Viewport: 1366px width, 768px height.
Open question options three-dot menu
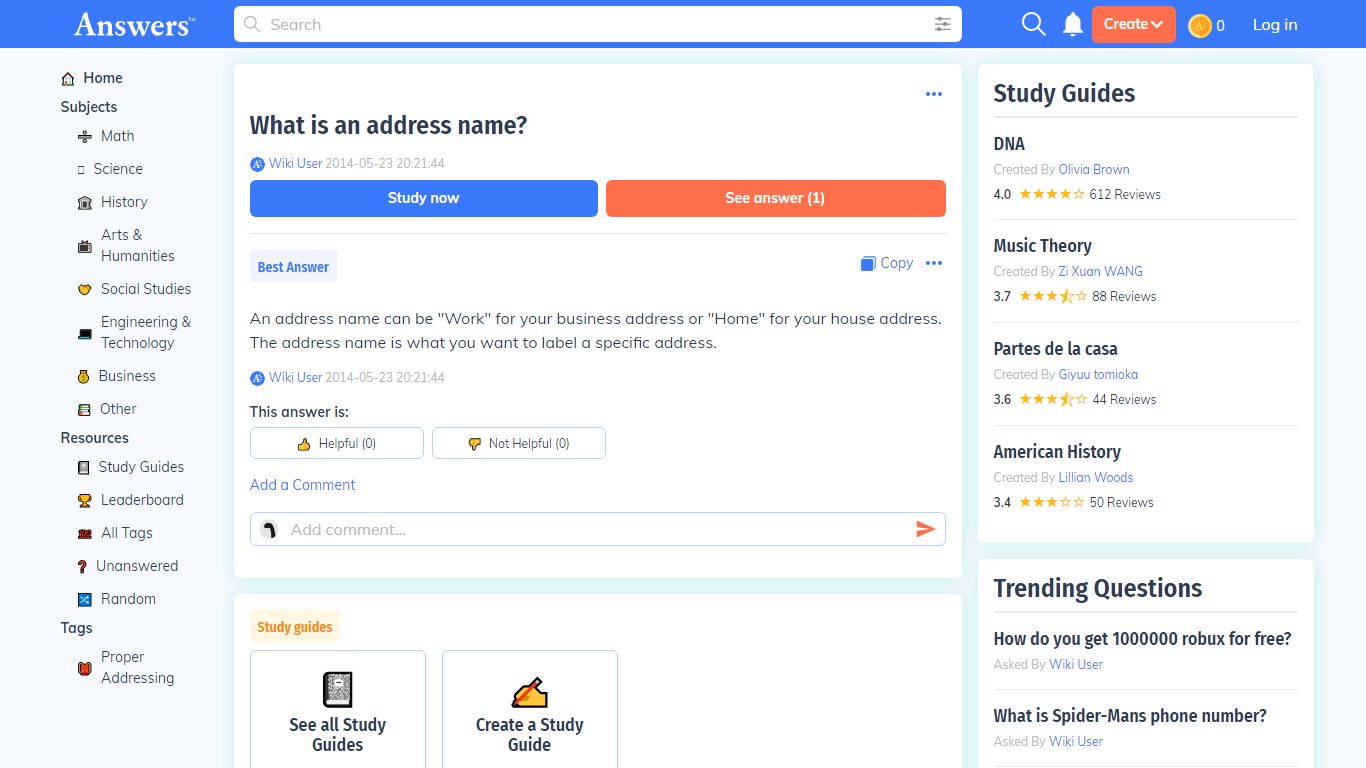pos(934,94)
